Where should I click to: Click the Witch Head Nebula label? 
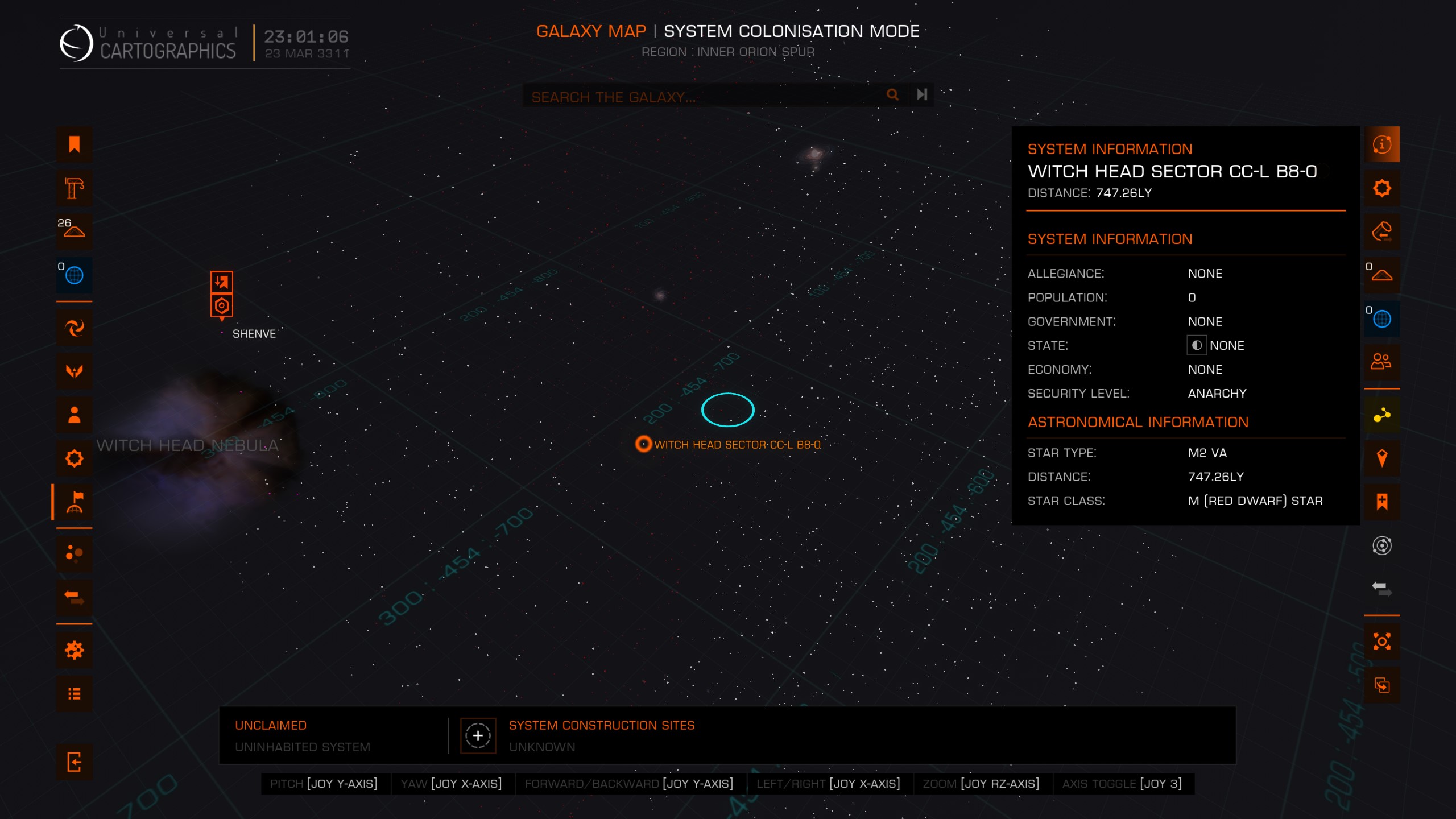pos(188,445)
